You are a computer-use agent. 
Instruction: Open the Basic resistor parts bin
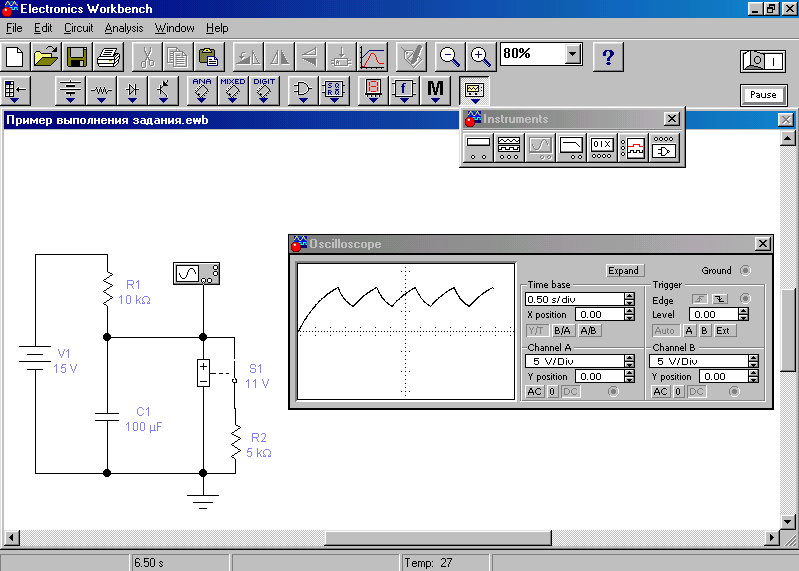(x=101, y=91)
